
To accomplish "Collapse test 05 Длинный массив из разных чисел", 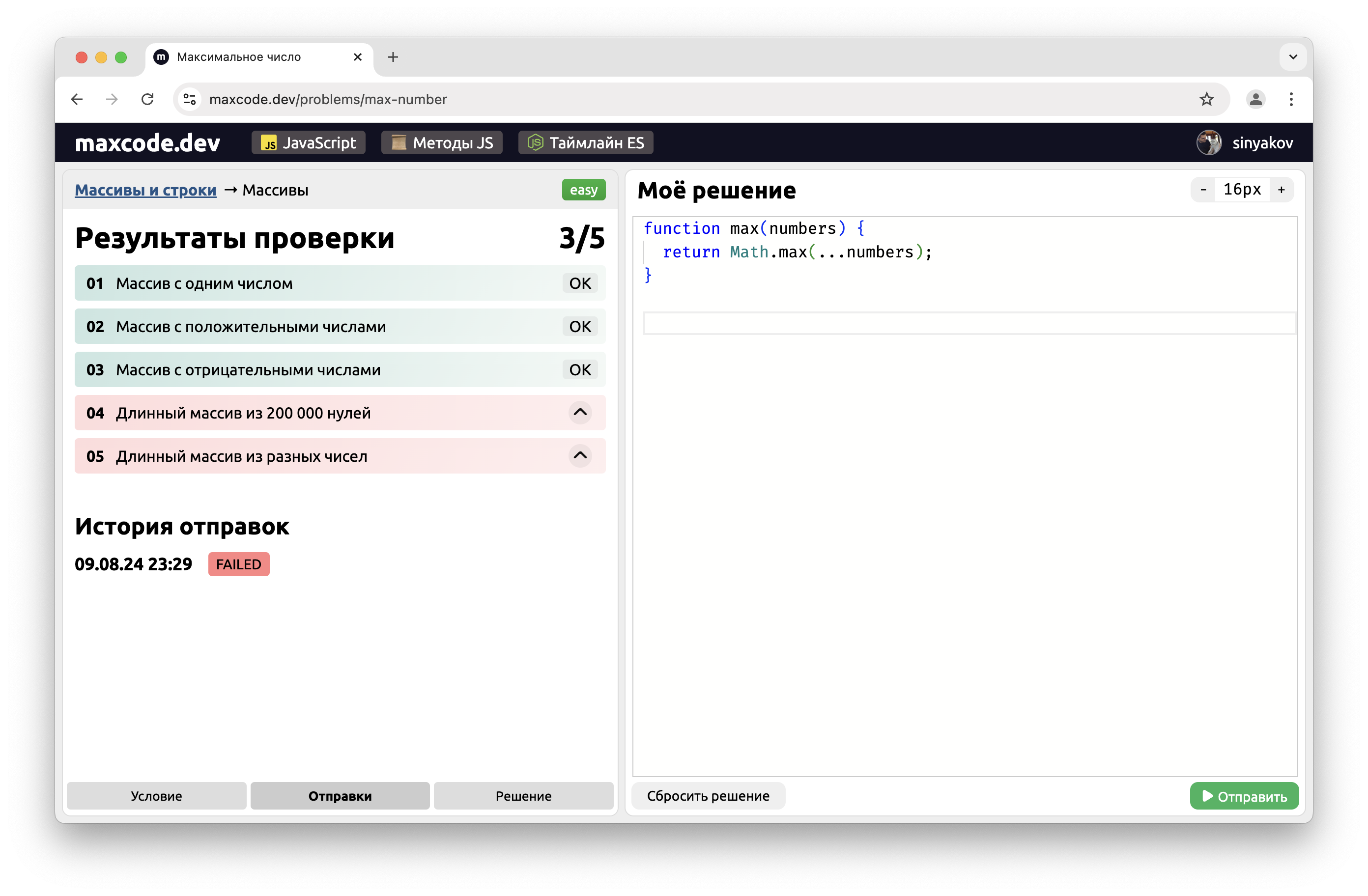I will 580,456.
